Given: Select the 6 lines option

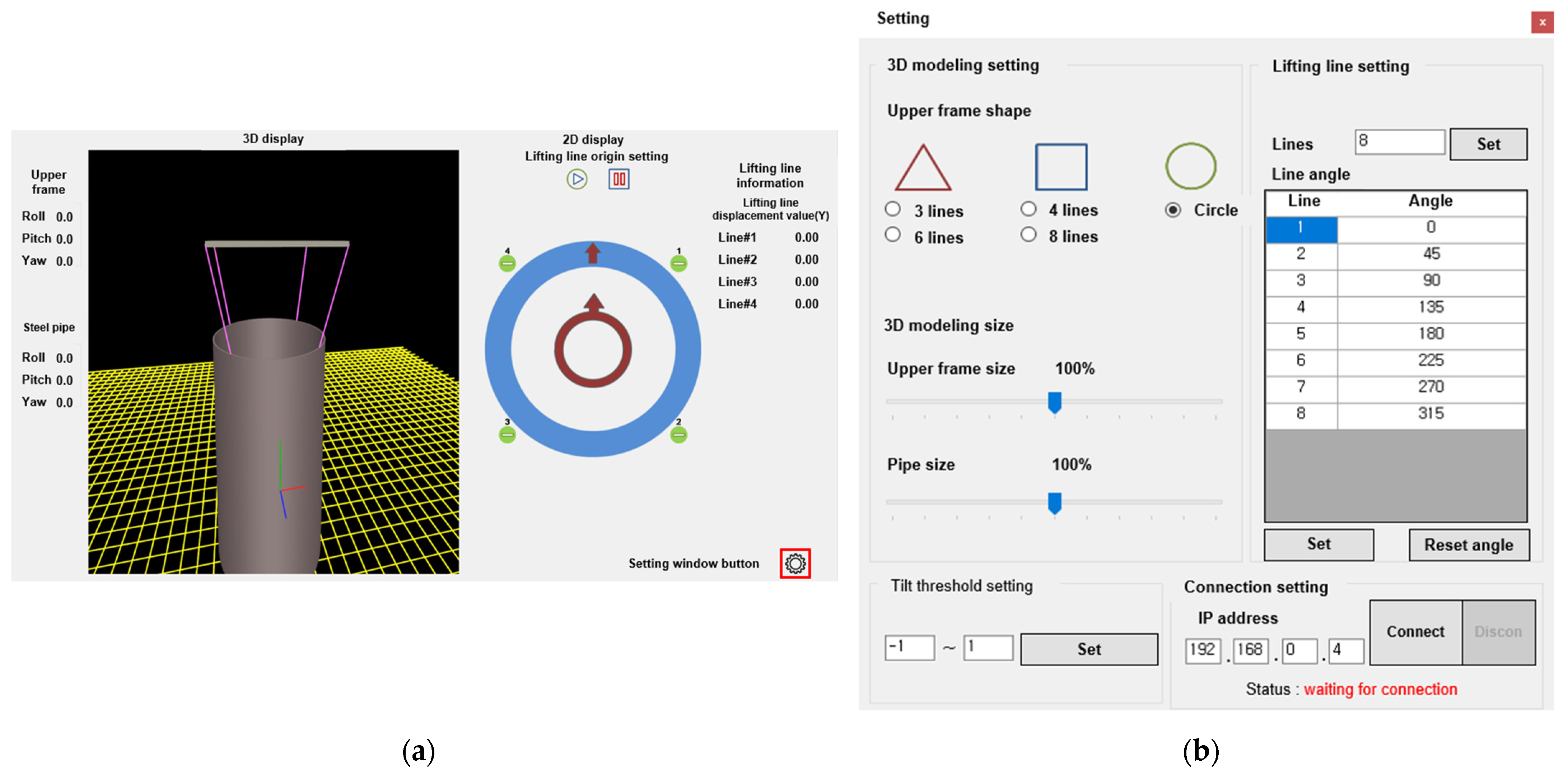Looking at the screenshot, I should (893, 235).
